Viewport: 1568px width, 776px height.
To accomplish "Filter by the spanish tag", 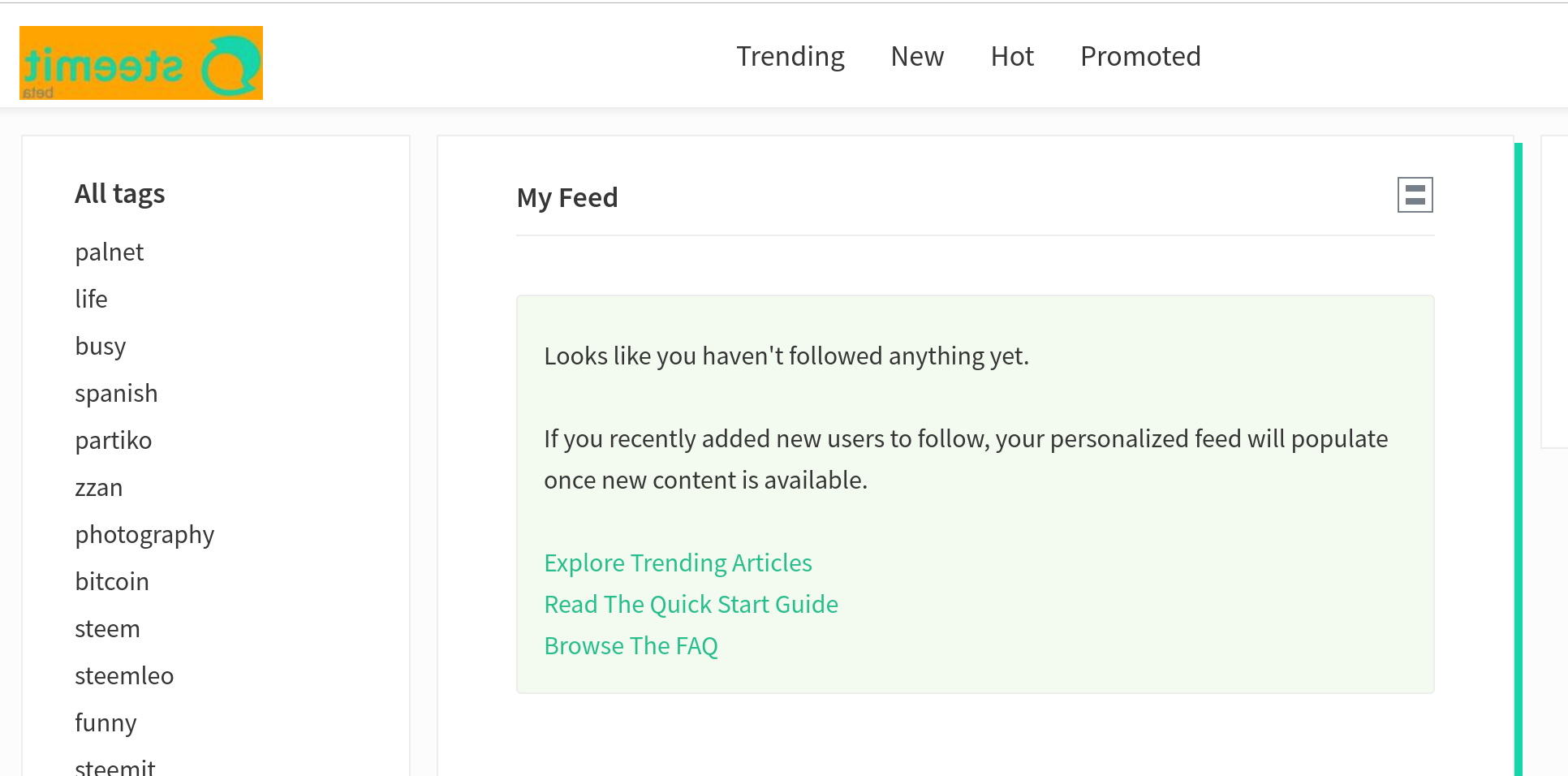I will (x=116, y=393).
